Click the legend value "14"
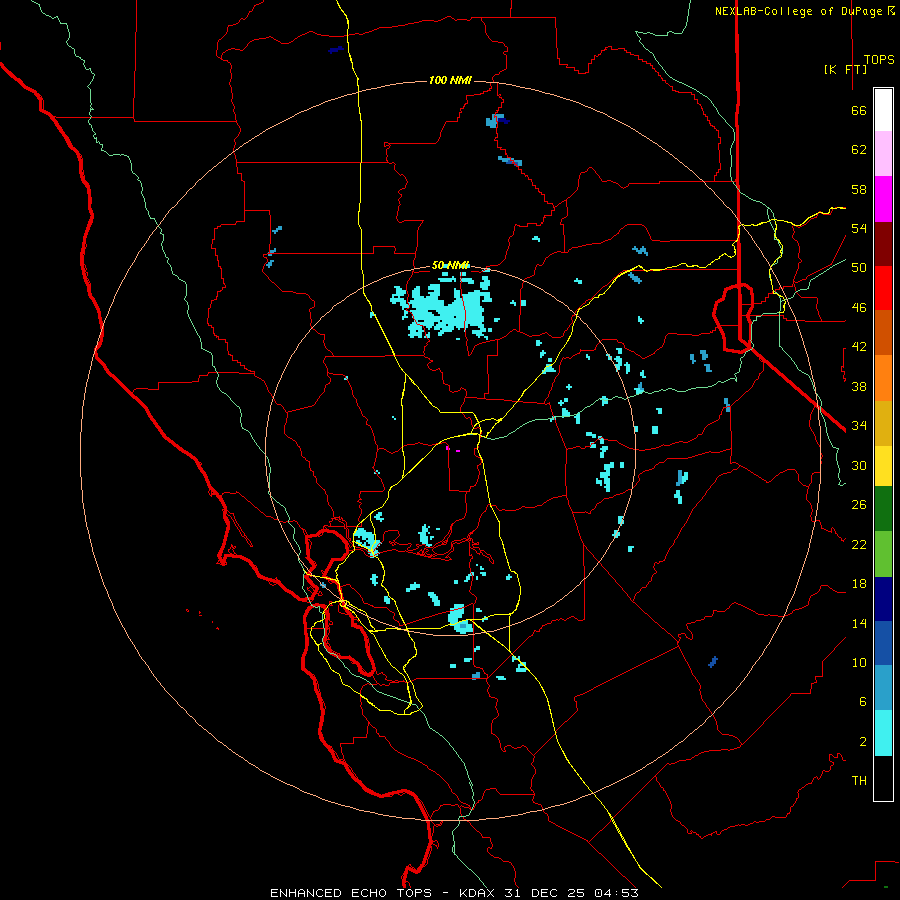900x900 pixels. coord(859,623)
